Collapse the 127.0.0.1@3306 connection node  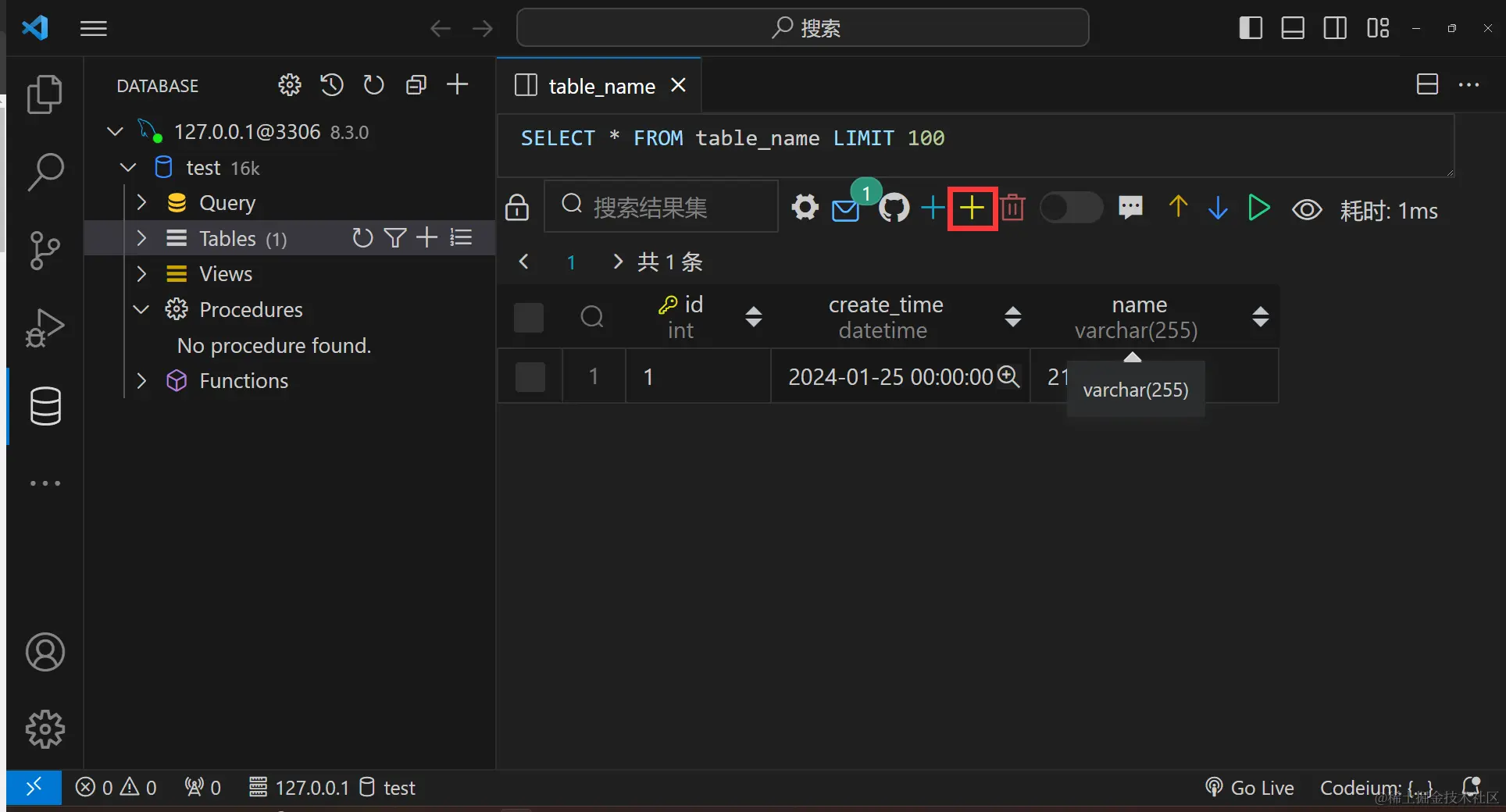point(115,131)
